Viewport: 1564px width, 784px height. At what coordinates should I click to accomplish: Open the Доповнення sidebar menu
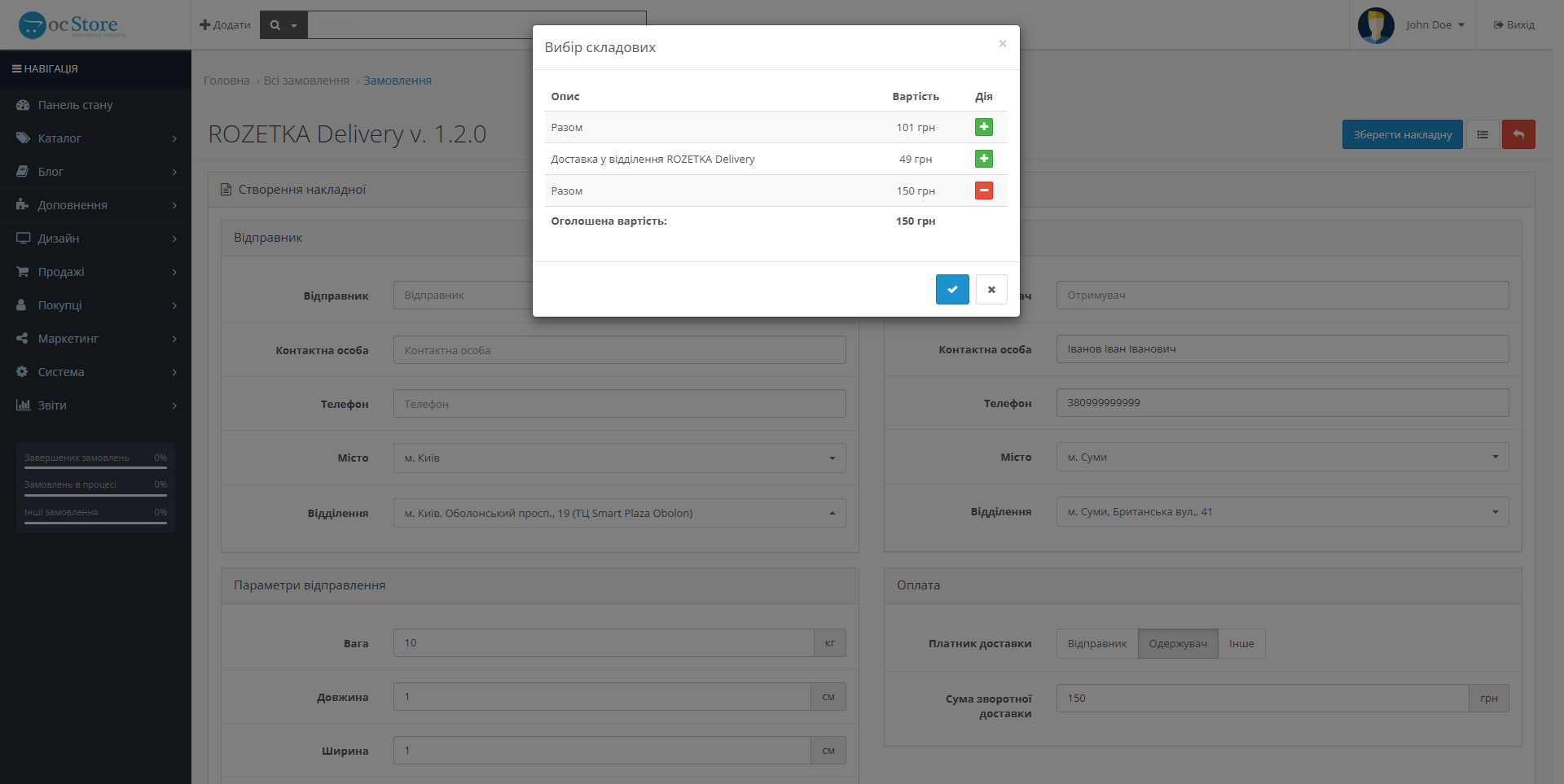(x=95, y=205)
